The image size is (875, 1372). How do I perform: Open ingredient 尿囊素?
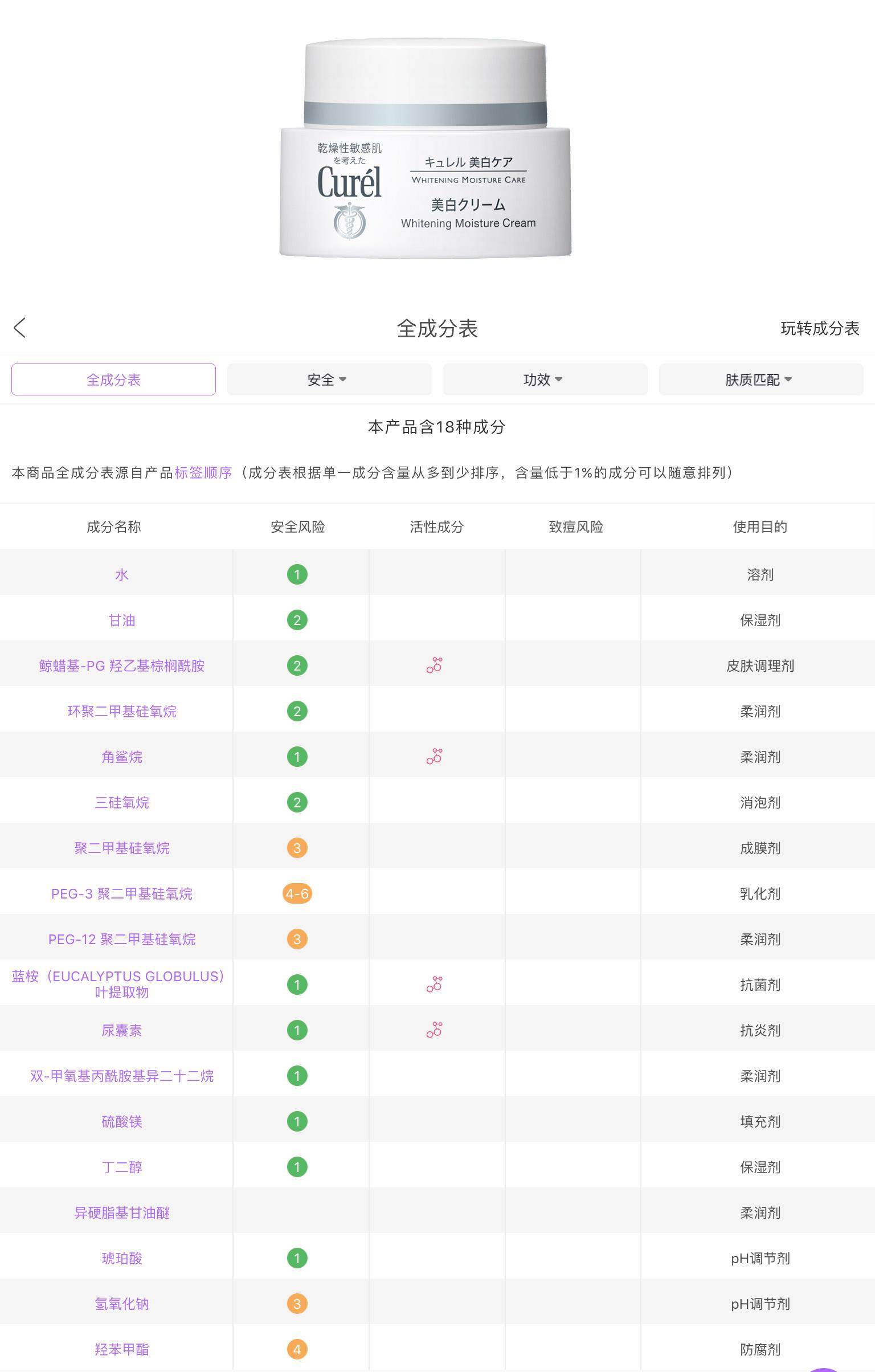[122, 1030]
